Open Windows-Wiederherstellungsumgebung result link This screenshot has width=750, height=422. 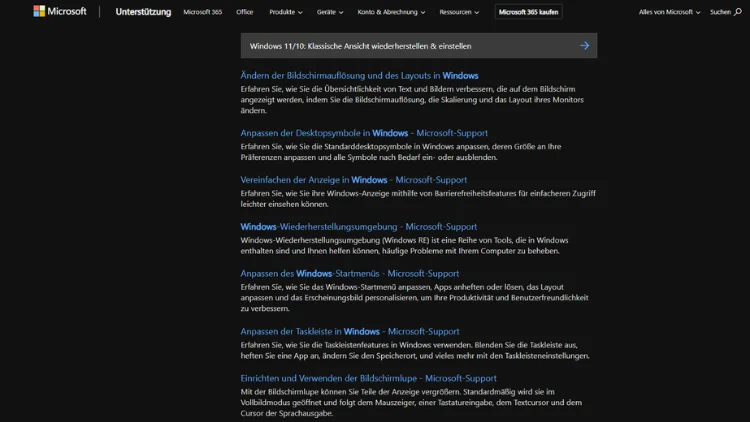(x=358, y=227)
